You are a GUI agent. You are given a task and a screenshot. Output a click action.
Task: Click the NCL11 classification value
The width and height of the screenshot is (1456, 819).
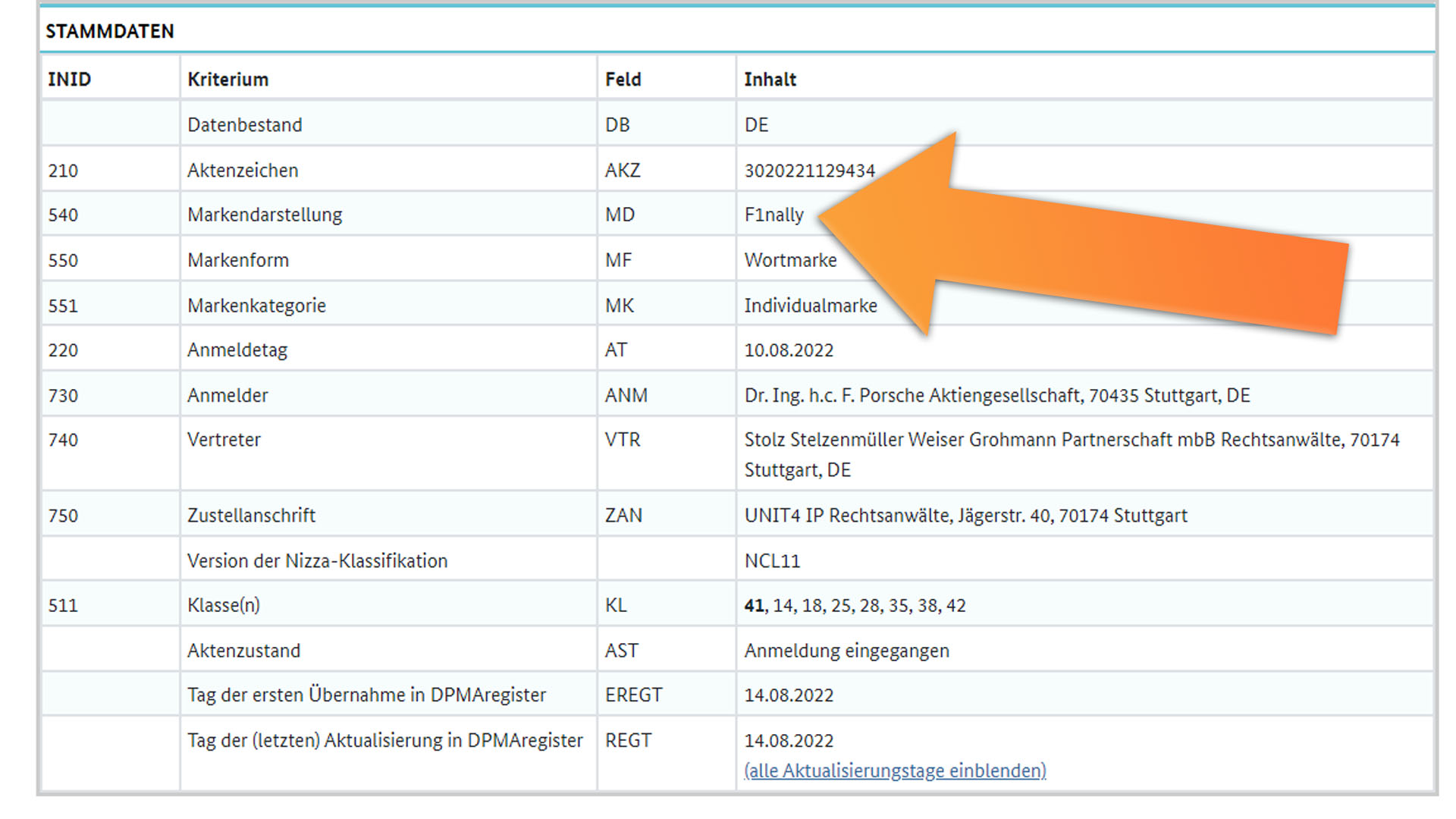coord(772,561)
